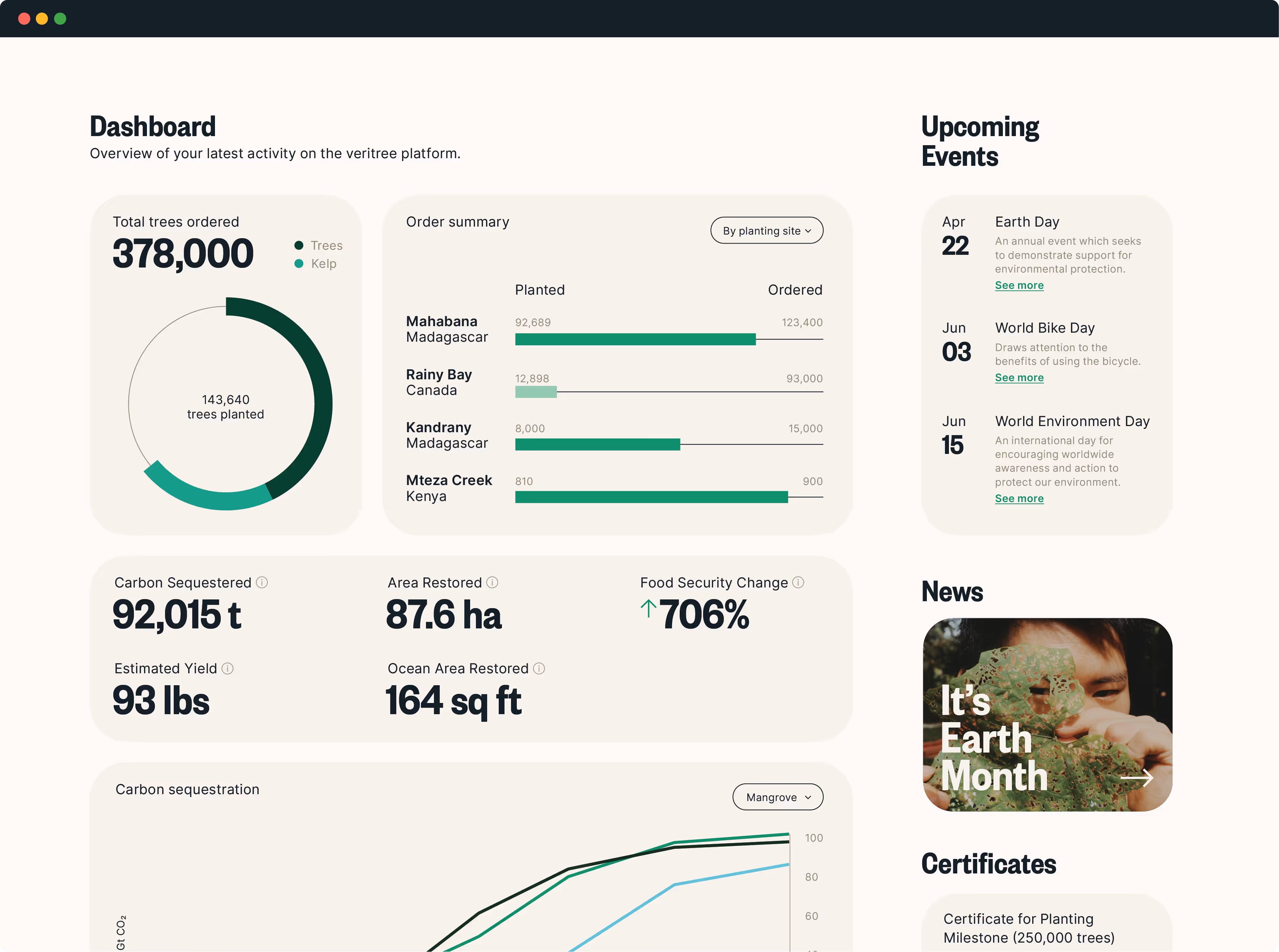1279x952 pixels.
Task: Click the red close window button
Action: [24, 18]
